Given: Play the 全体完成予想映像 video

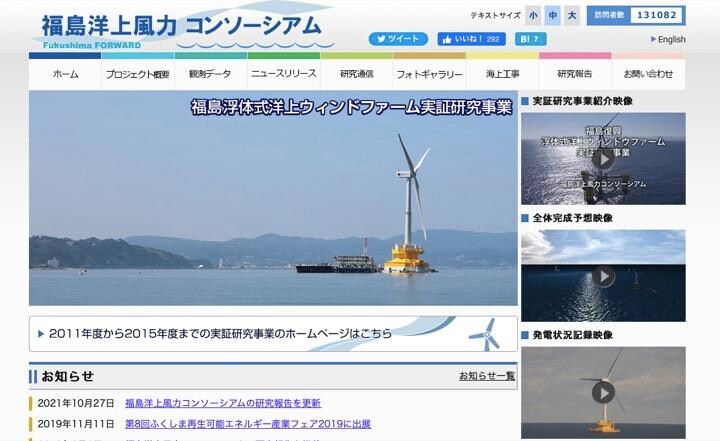Looking at the screenshot, I should pos(603,276).
